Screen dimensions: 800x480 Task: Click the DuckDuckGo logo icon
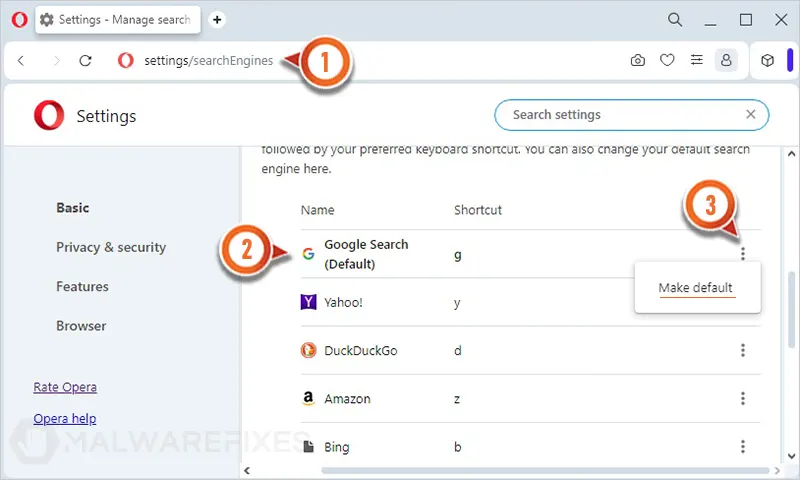tap(308, 350)
